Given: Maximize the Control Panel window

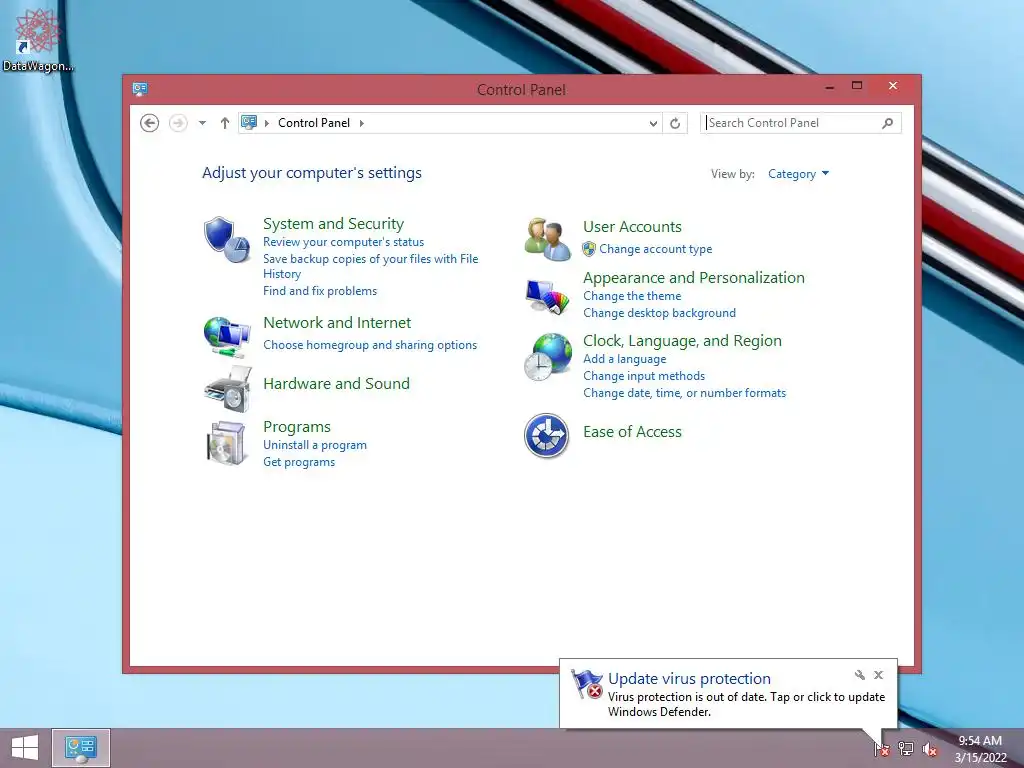Looking at the screenshot, I should 857,86.
